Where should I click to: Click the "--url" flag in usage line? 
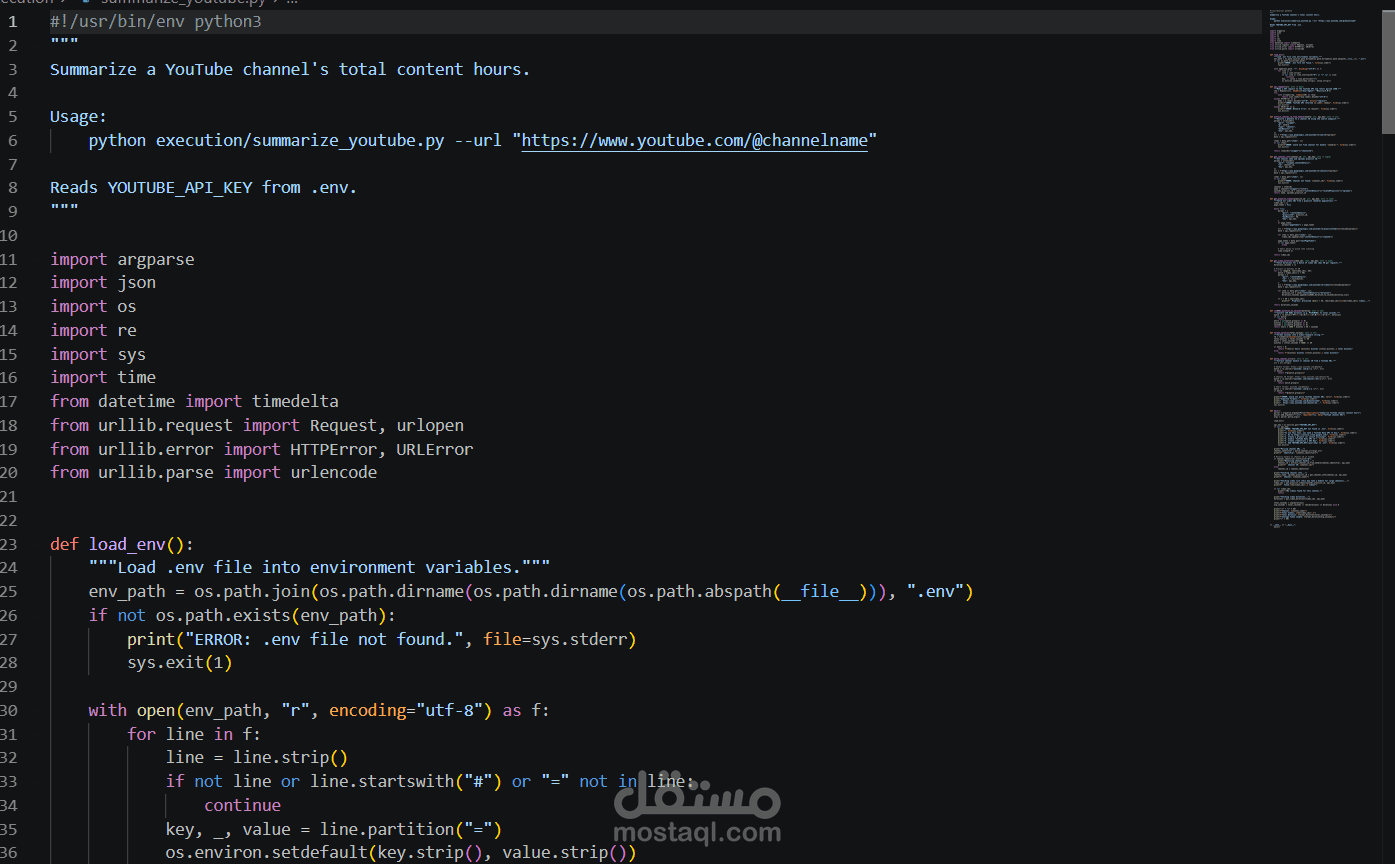click(x=478, y=140)
